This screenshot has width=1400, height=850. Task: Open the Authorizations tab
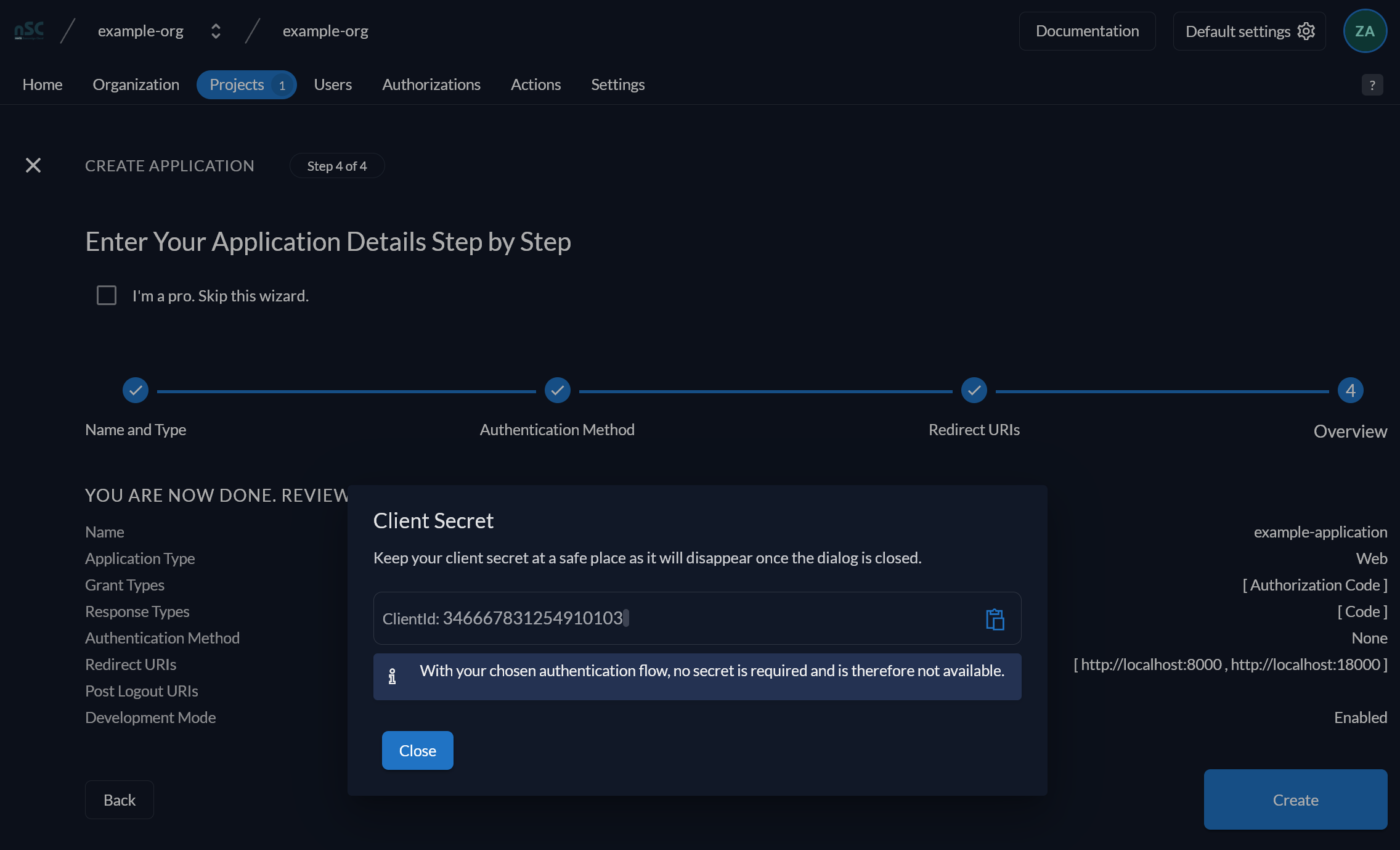pyautogui.click(x=431, y=84)
